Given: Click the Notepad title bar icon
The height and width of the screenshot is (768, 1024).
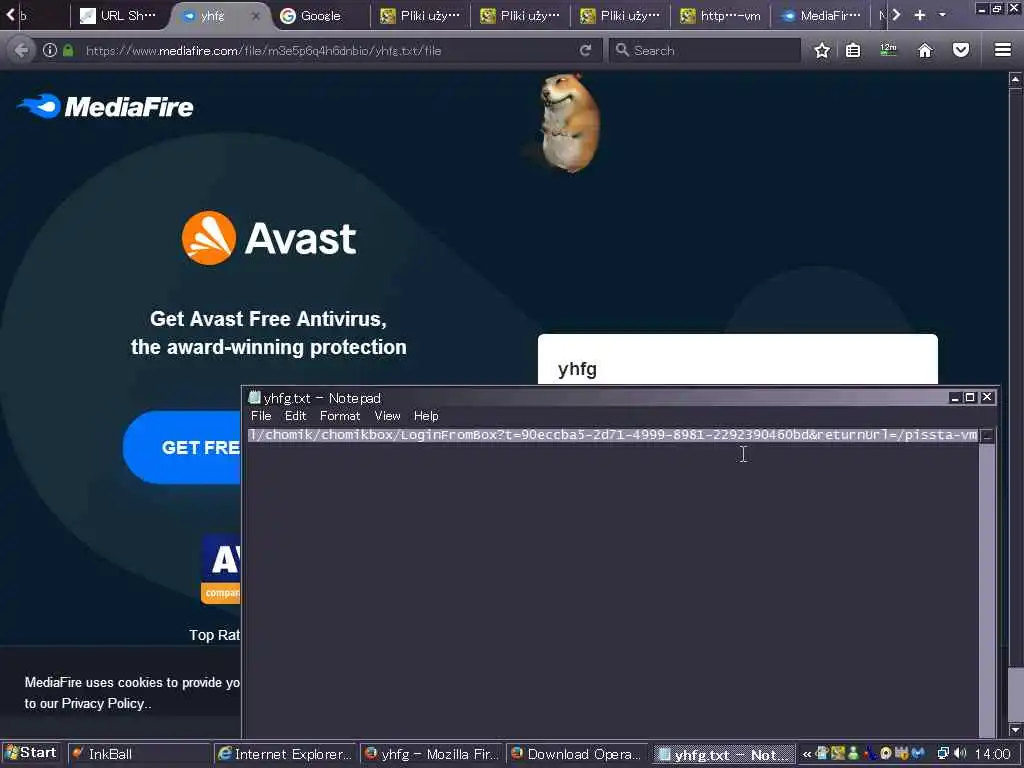Looking at the screenshot, I should [255, 397].
